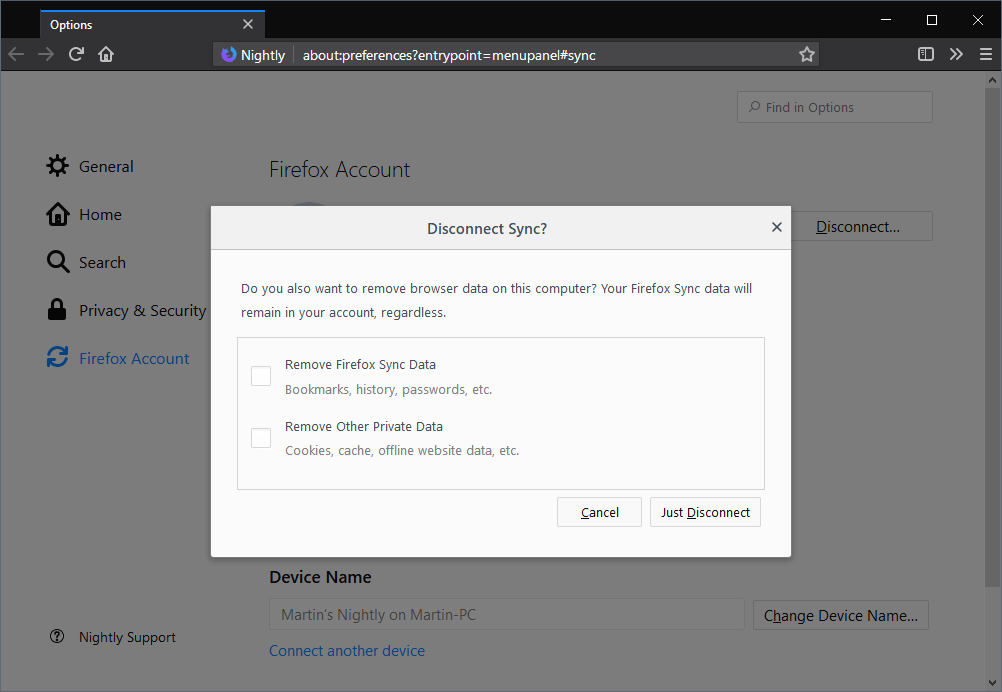Click the Nightly Support help icon
1002x692 pixels.
click(x=57, y=636)
